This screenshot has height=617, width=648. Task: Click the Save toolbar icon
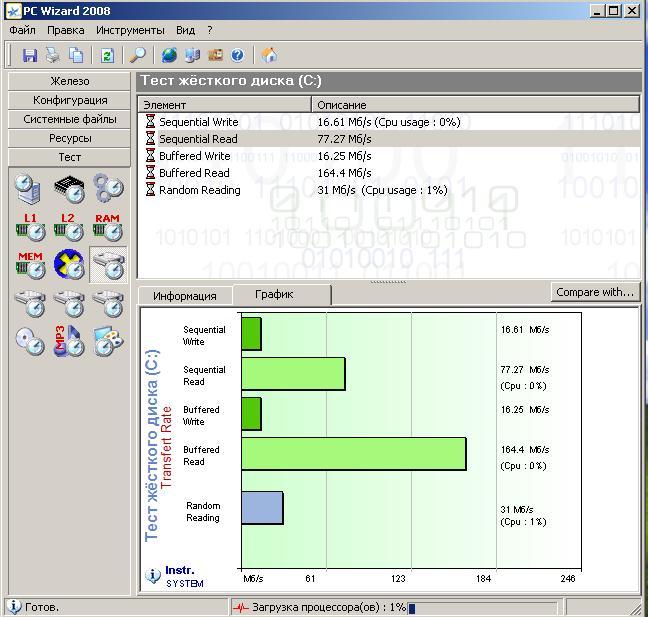[30, 55]
